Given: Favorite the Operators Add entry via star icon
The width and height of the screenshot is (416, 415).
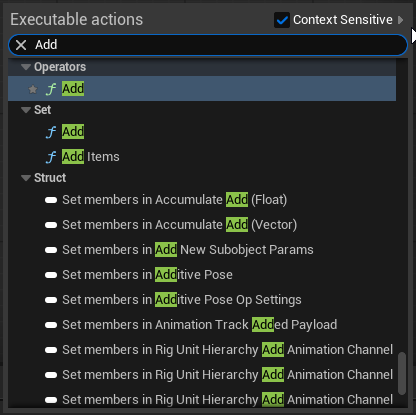Looking at the screenshot, I should pyautogui.click(x=33, y=89).
